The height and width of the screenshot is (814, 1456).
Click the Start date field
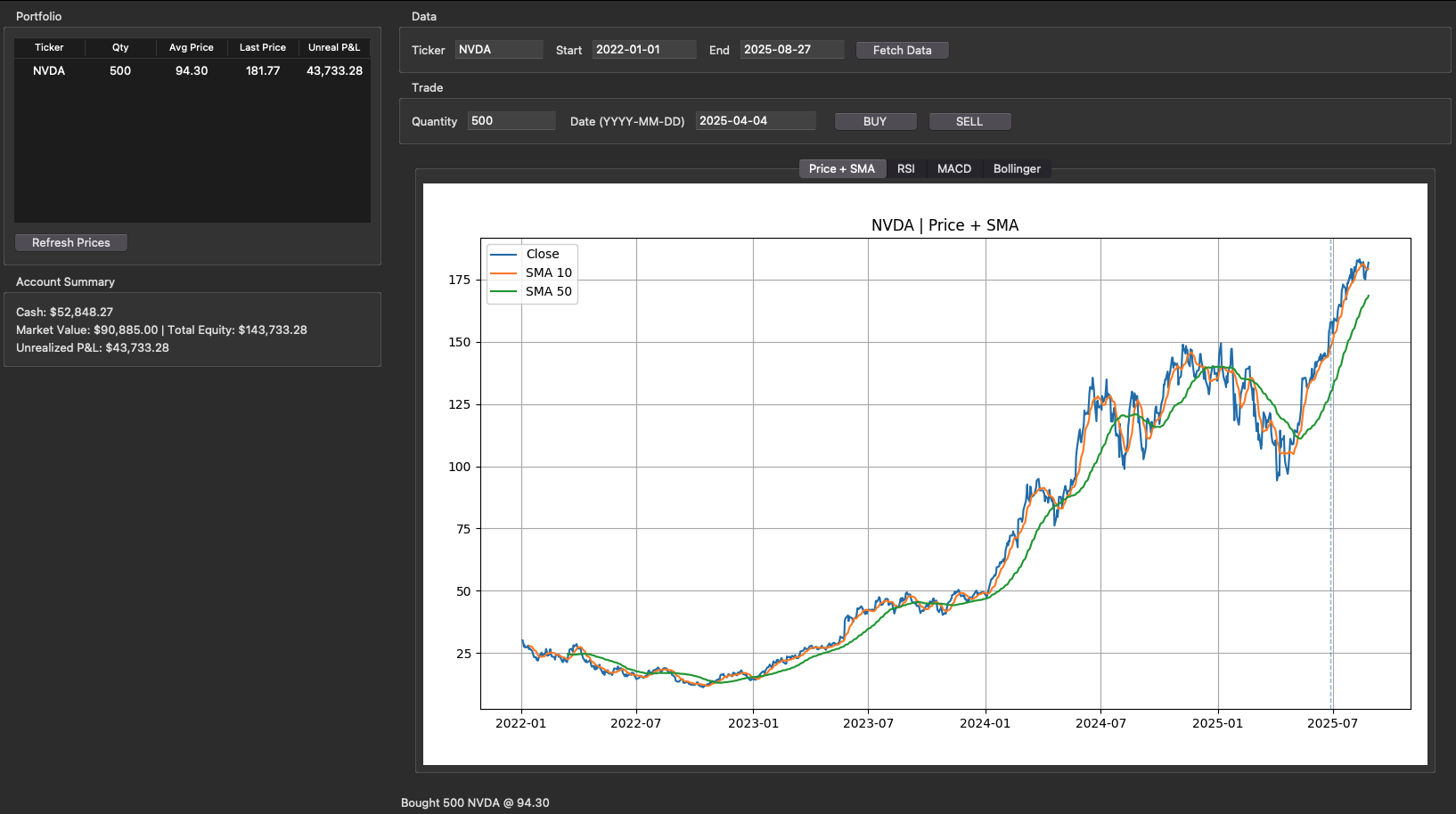click(x=643, y=49)
